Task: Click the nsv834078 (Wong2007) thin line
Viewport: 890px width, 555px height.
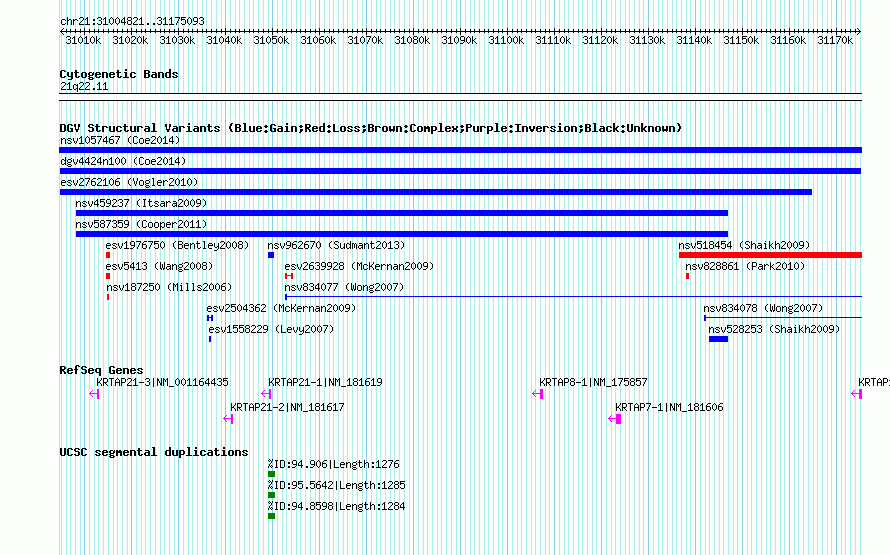Action: click(783, 318)
